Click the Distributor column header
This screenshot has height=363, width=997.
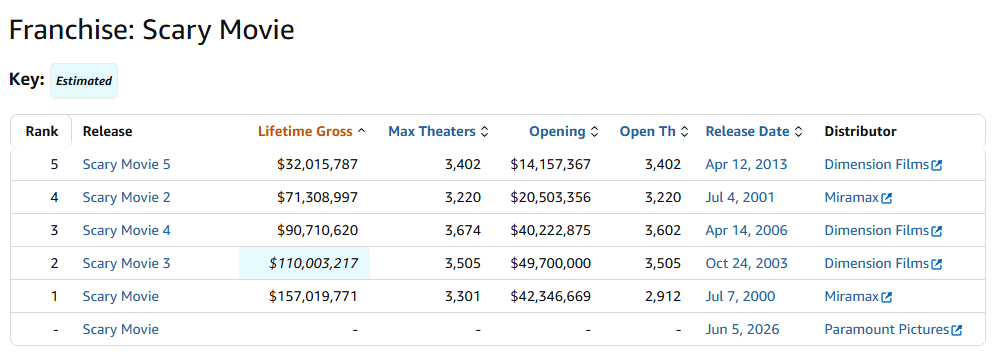click(x=860, y=132)
